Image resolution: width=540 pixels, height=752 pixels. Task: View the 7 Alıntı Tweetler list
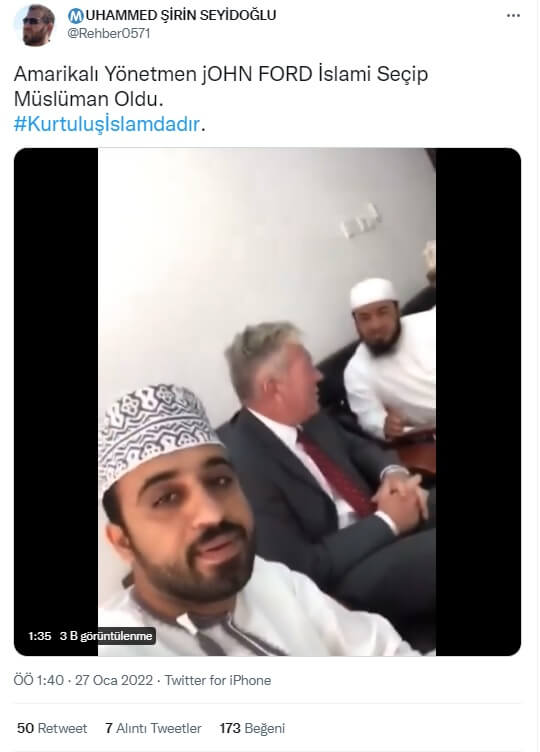point(153,728)
